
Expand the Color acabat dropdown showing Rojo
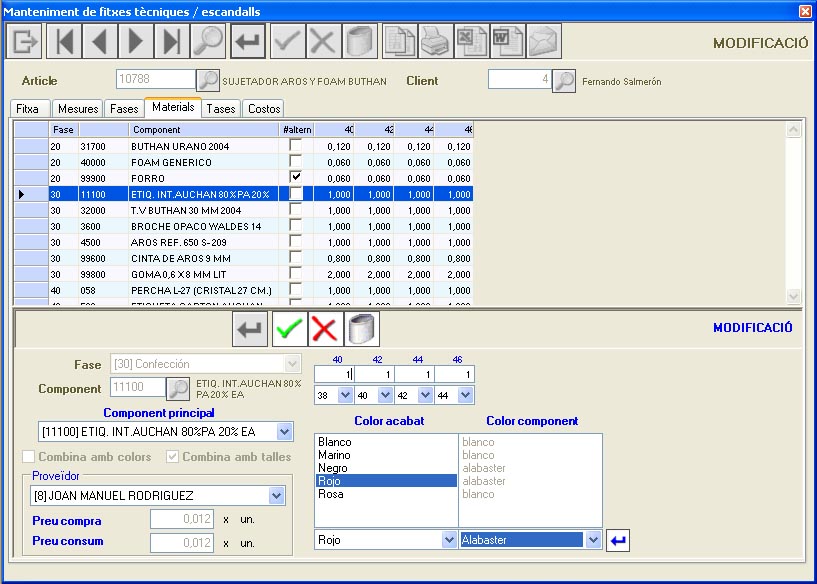pyautogui.click(x=449, y=540)
